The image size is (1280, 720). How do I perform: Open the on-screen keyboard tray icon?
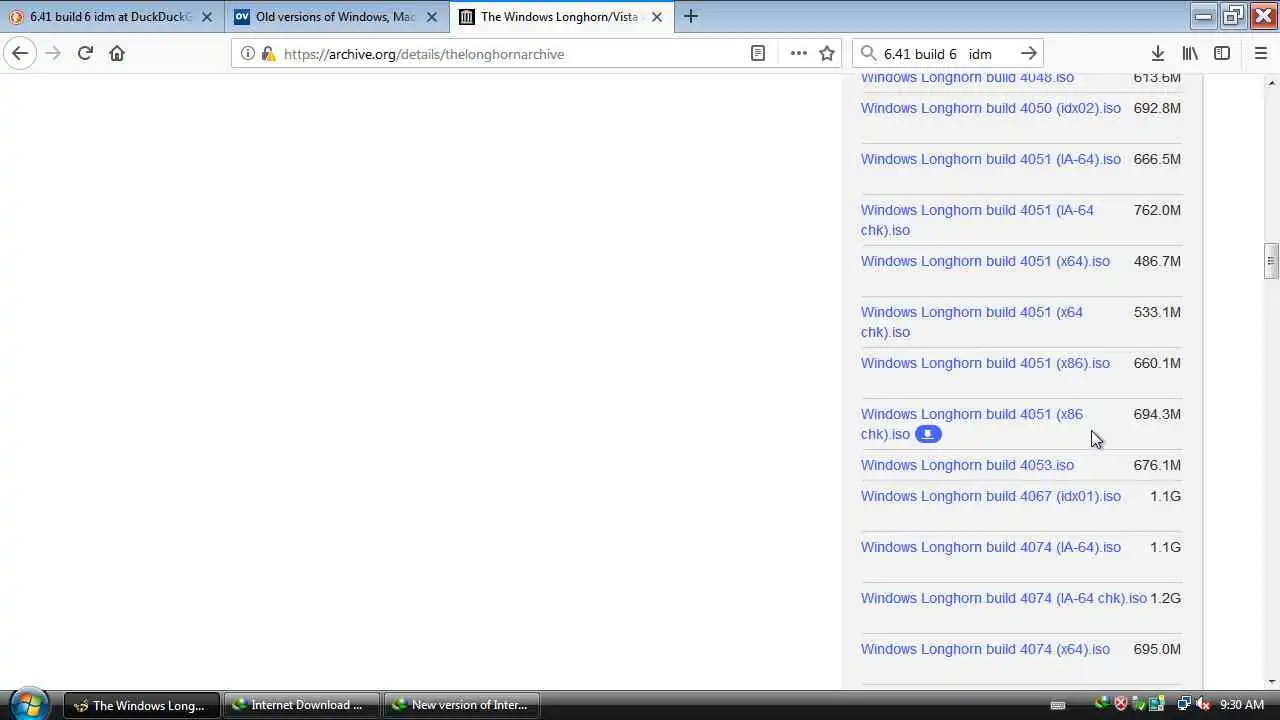tap(1058, 705)
